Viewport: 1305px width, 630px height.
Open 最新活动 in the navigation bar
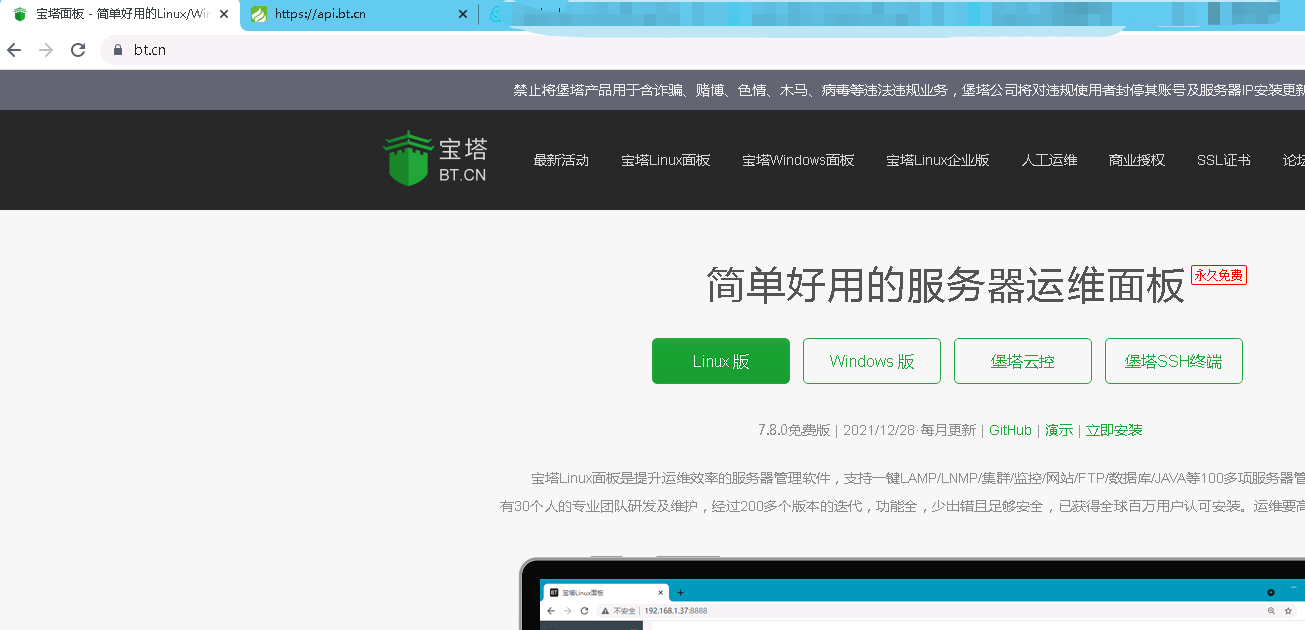tap(561, 160)
